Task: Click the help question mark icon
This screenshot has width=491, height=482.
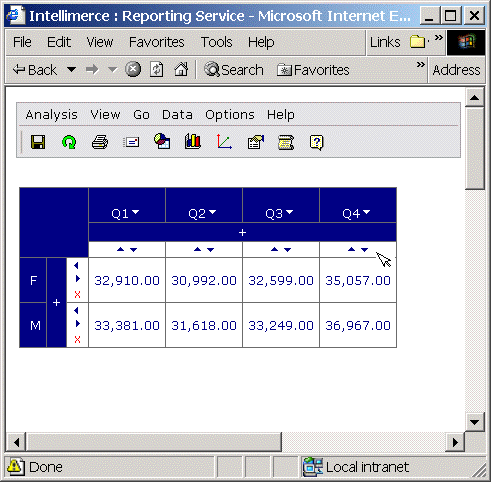Action: 316,143
